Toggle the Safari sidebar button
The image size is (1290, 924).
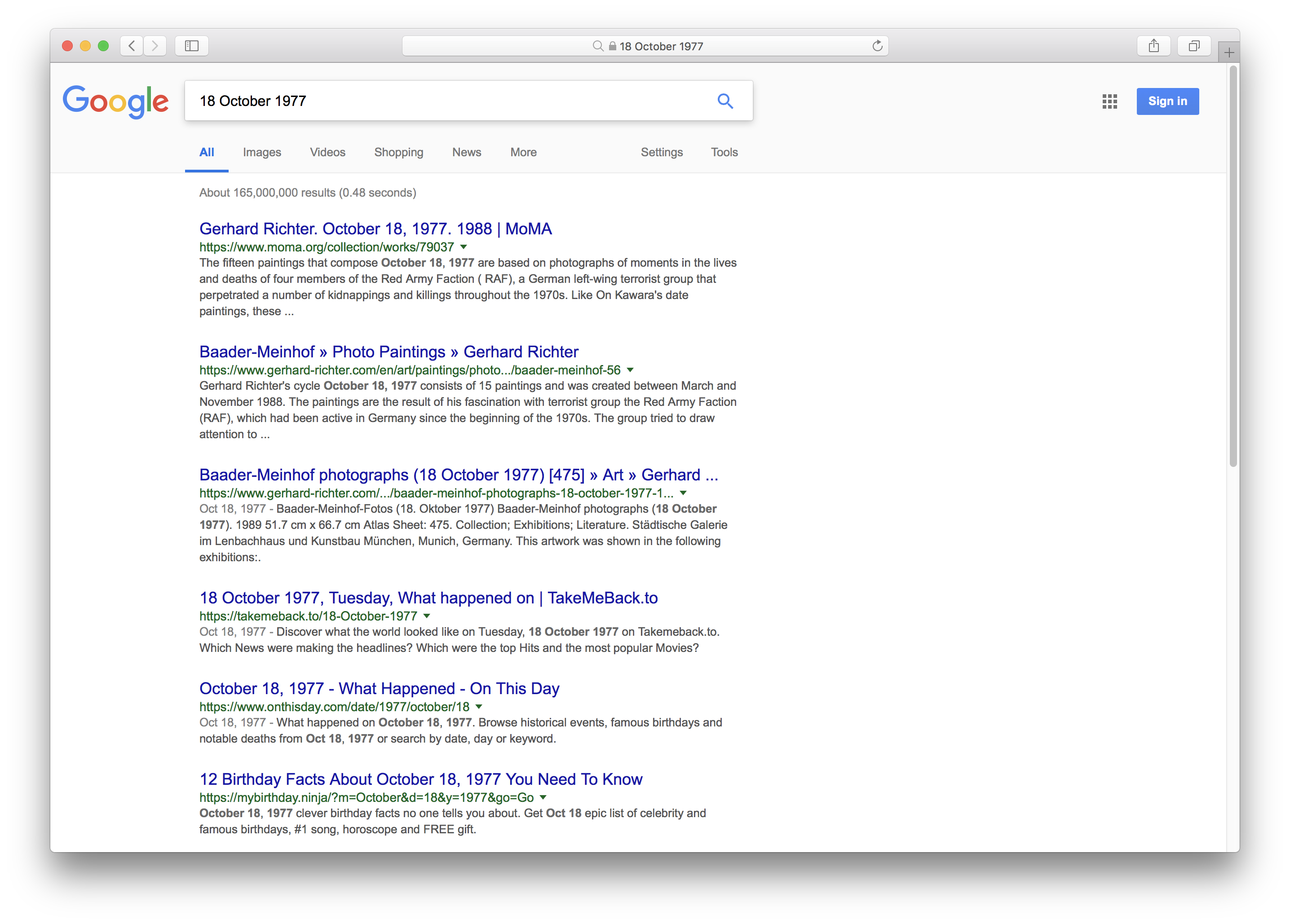[192, 45]
